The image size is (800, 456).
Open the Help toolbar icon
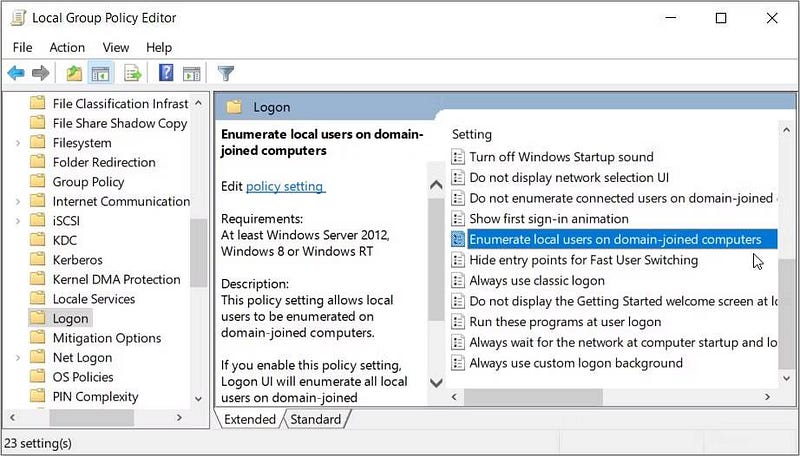[x=166, y=73]
